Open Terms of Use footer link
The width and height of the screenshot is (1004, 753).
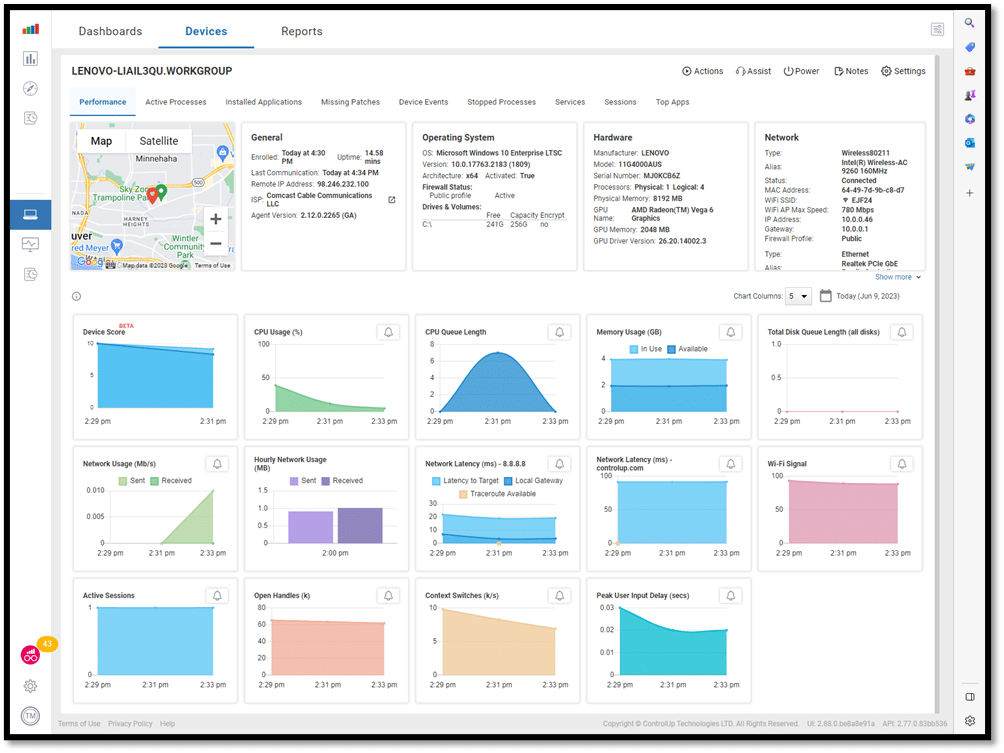(x=79, y=724)
